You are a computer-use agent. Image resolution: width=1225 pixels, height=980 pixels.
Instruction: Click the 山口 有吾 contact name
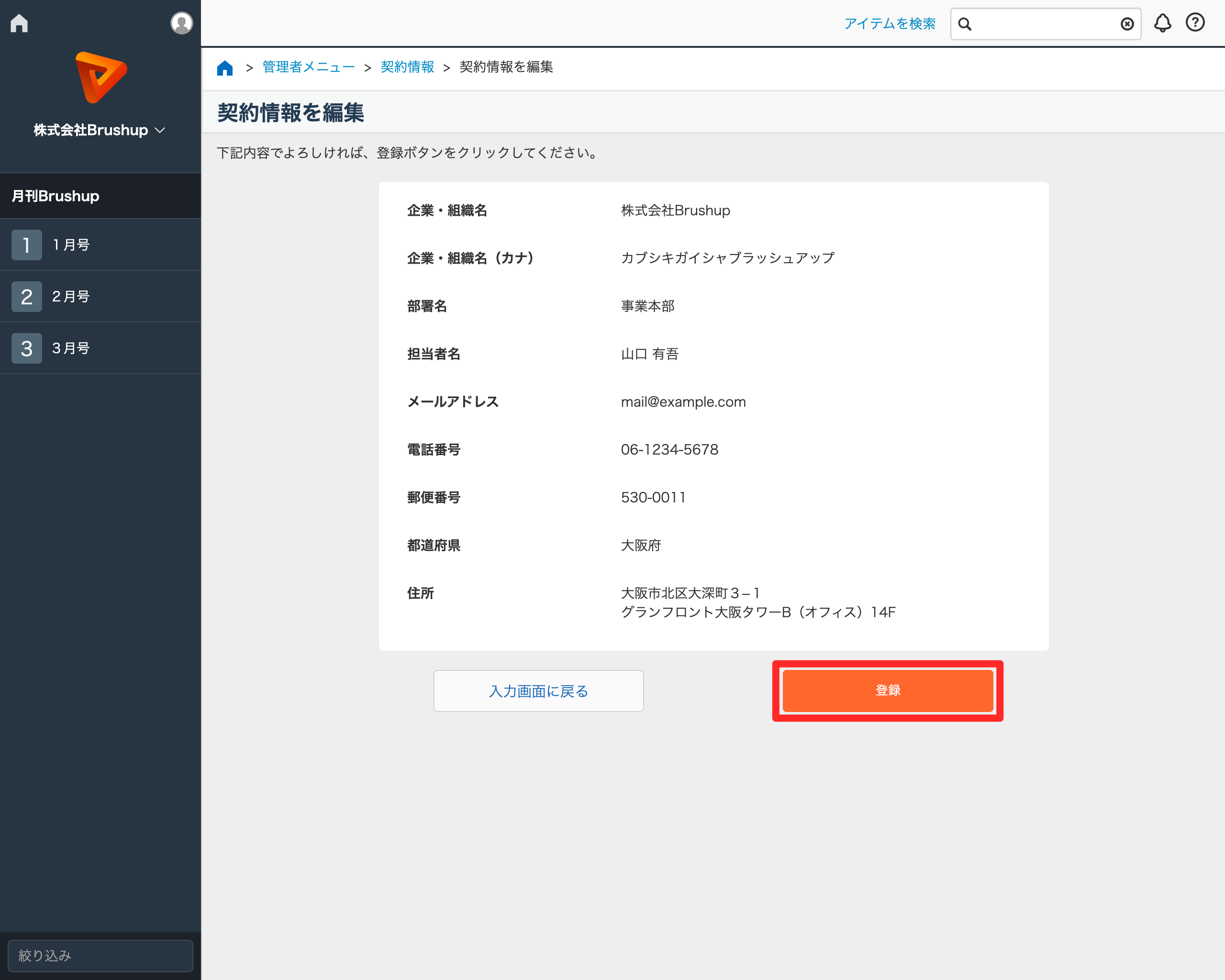coord(650,355)
